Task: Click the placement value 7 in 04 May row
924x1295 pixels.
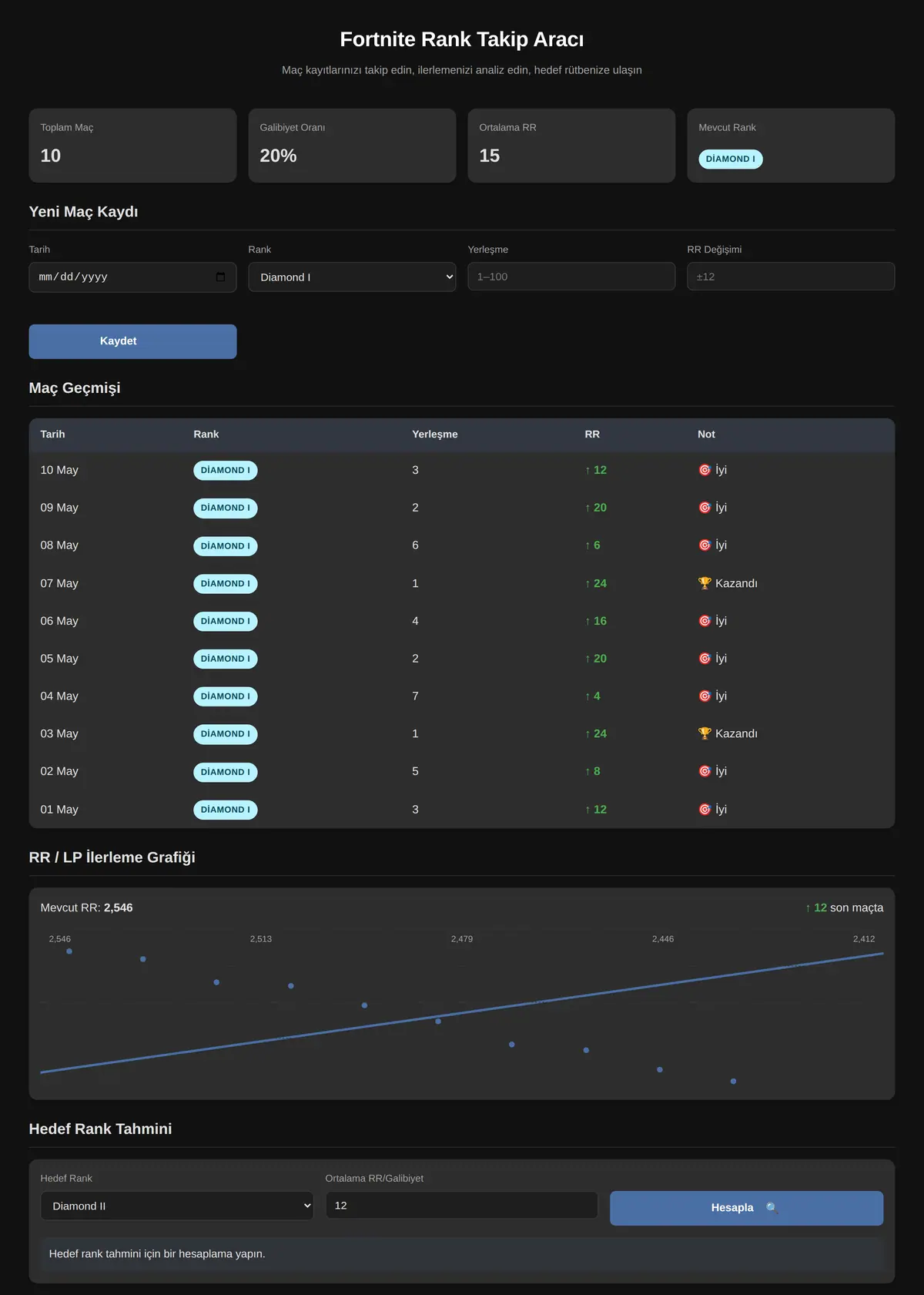Action: pos(416,696)
